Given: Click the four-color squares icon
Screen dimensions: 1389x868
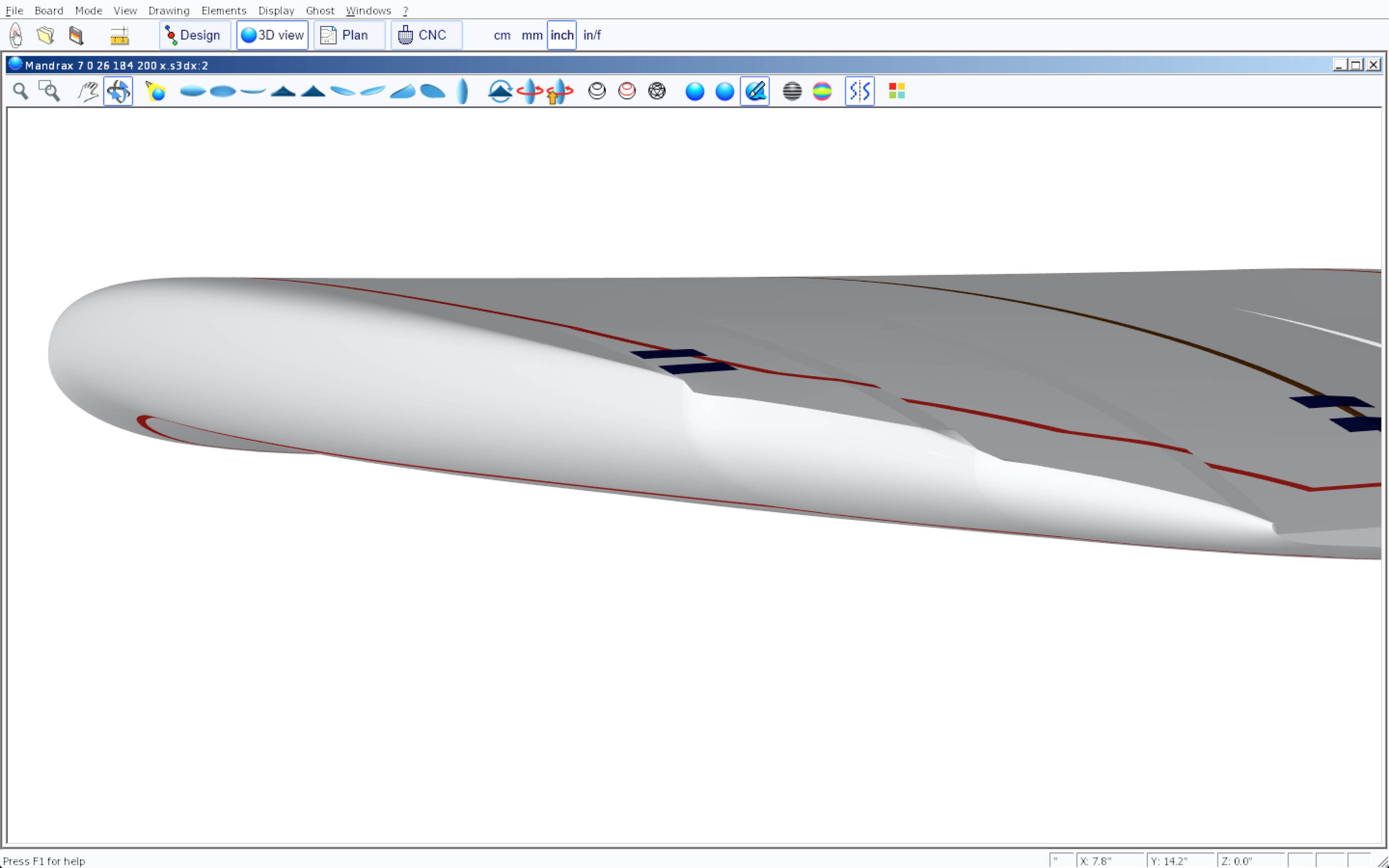Looking at the screenshot, I should (x=897, y=91).
